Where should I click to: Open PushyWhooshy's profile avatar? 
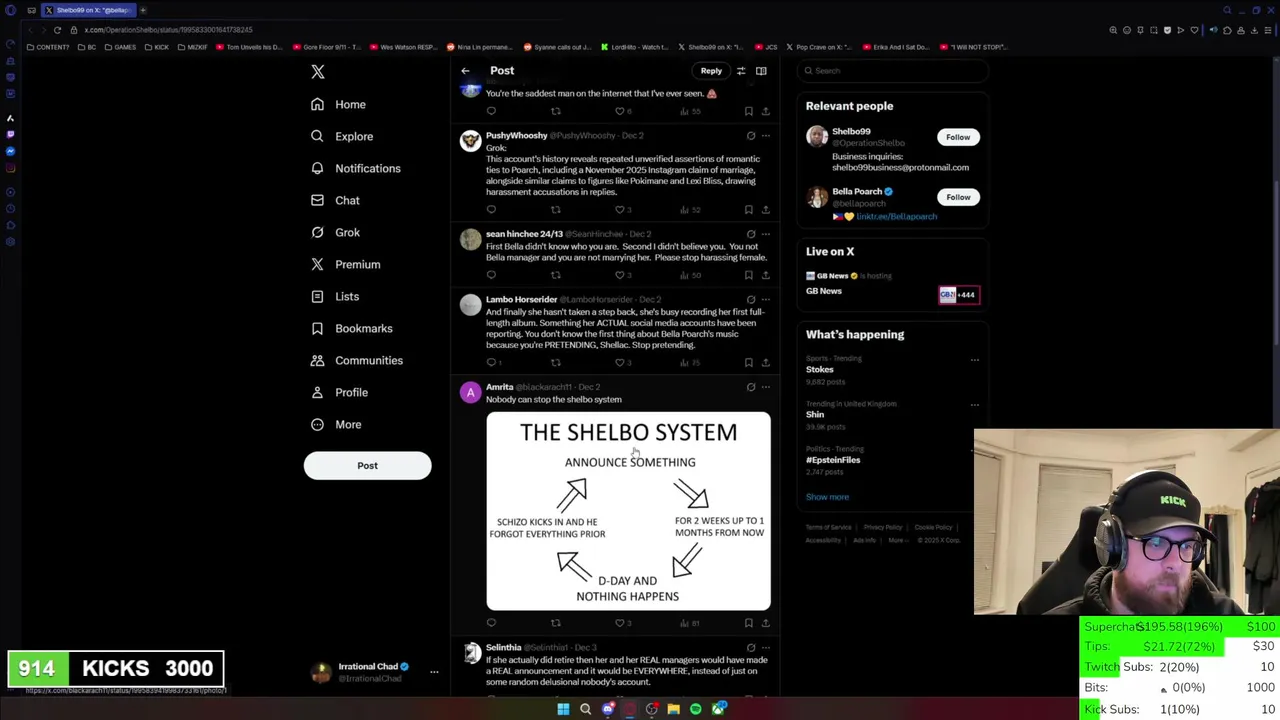[470, 141]
